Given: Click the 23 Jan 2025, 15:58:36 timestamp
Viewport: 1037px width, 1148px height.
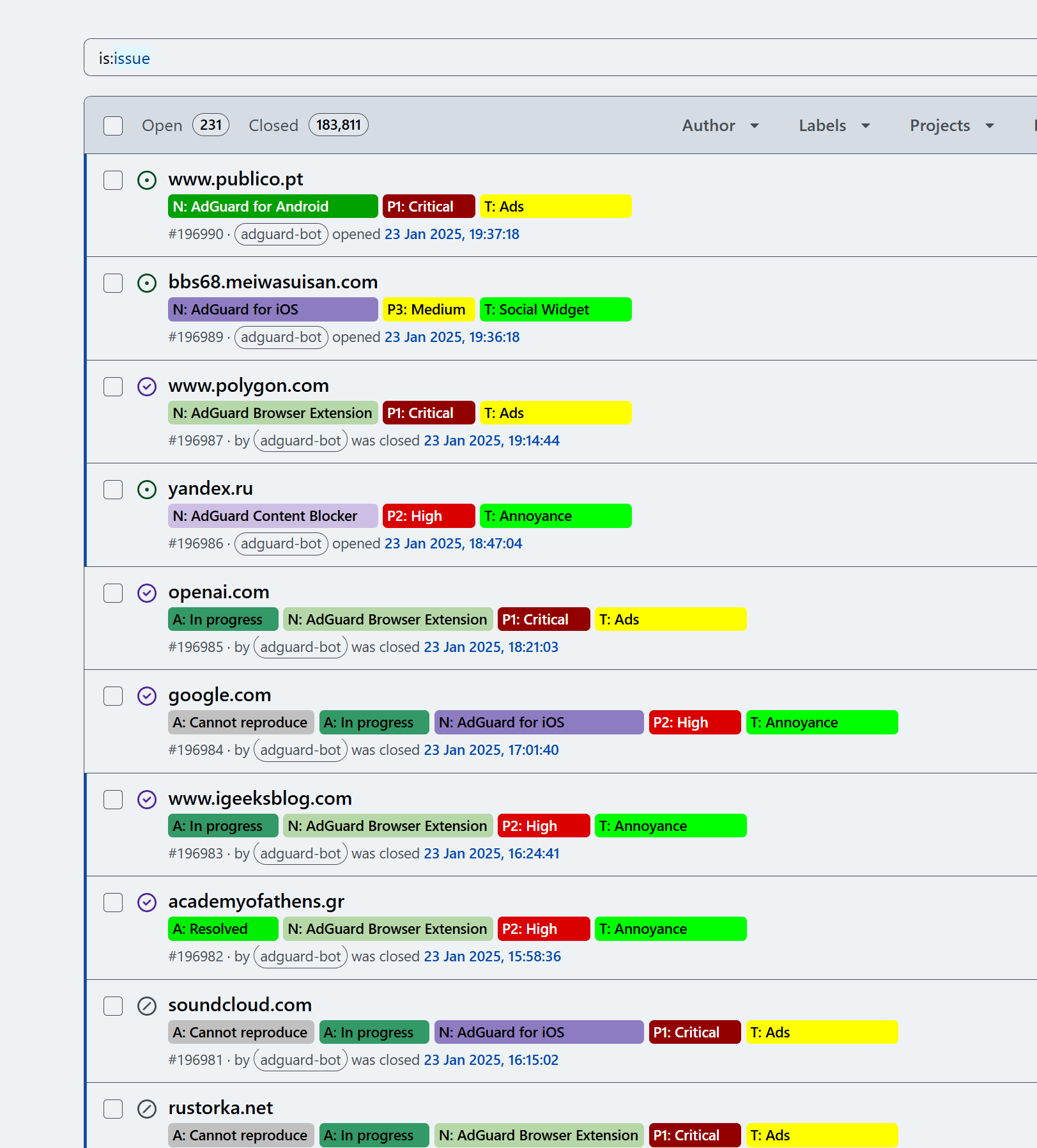Looking at the screenshot, I should click(x=493, y=956).
